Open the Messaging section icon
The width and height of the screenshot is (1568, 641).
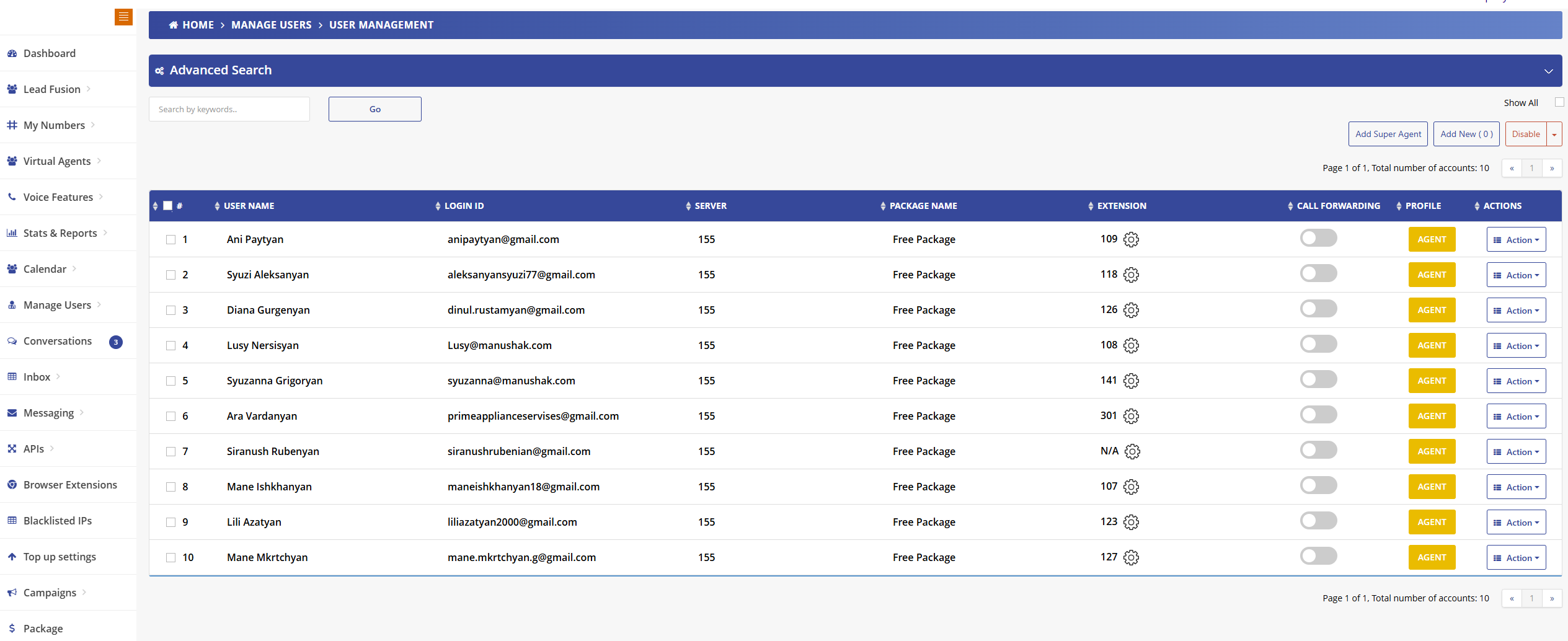(x=12, y=412)
